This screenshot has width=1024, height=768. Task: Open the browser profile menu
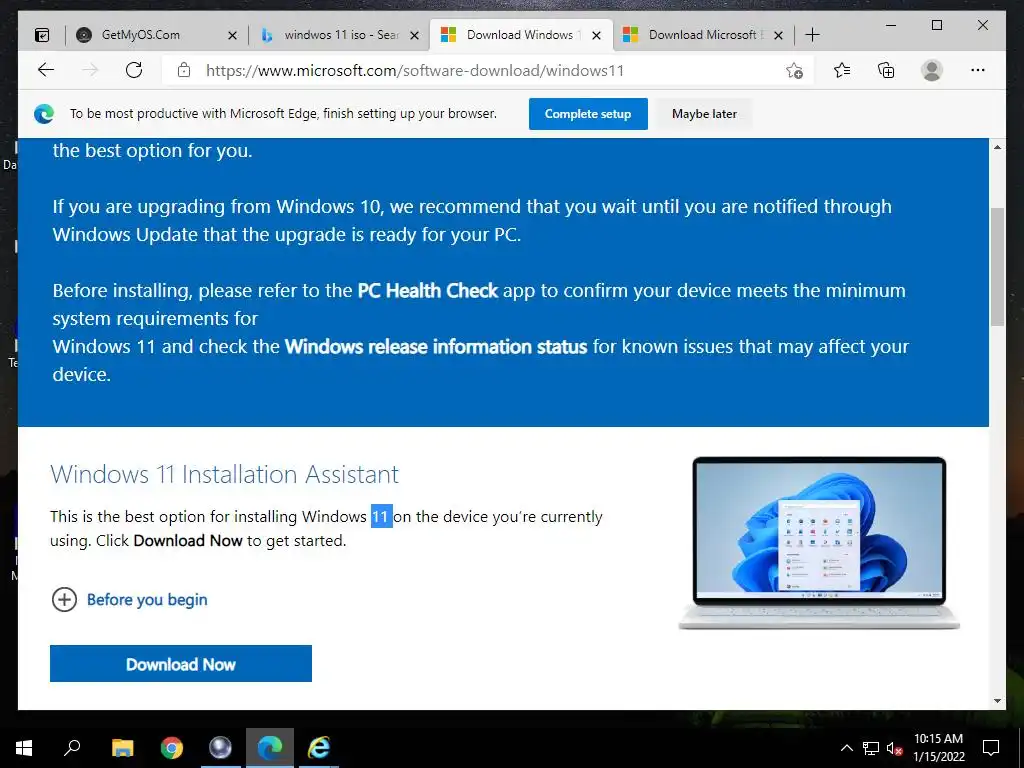click(932, 70)
